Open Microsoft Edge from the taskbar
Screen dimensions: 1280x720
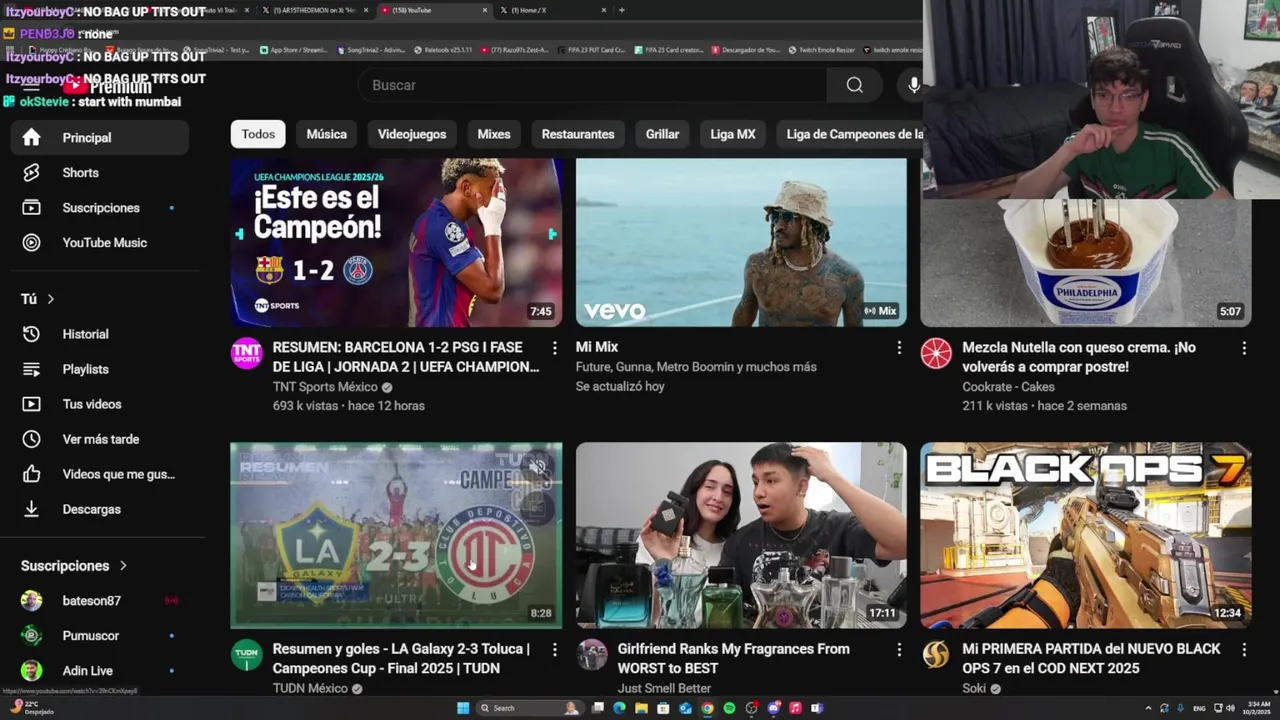click(x=619, y=708)
